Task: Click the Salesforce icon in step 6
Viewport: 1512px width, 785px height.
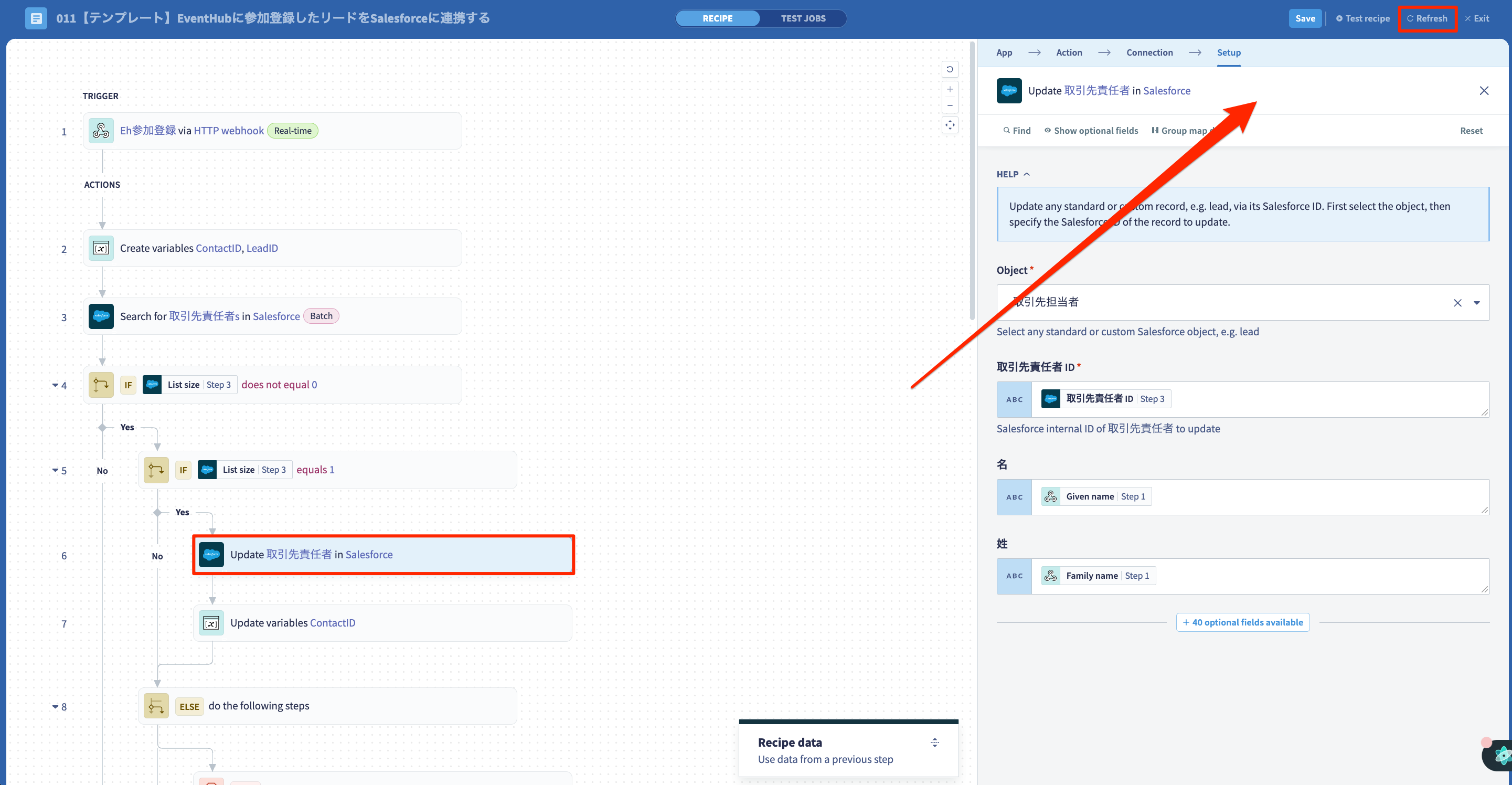Action: click(211, 554)
